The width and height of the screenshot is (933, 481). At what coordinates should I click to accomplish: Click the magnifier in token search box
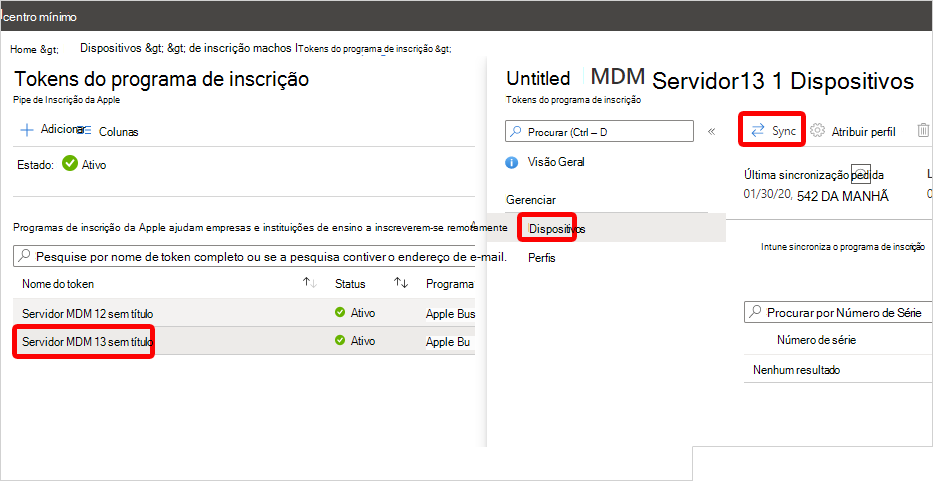pos(24,257)
